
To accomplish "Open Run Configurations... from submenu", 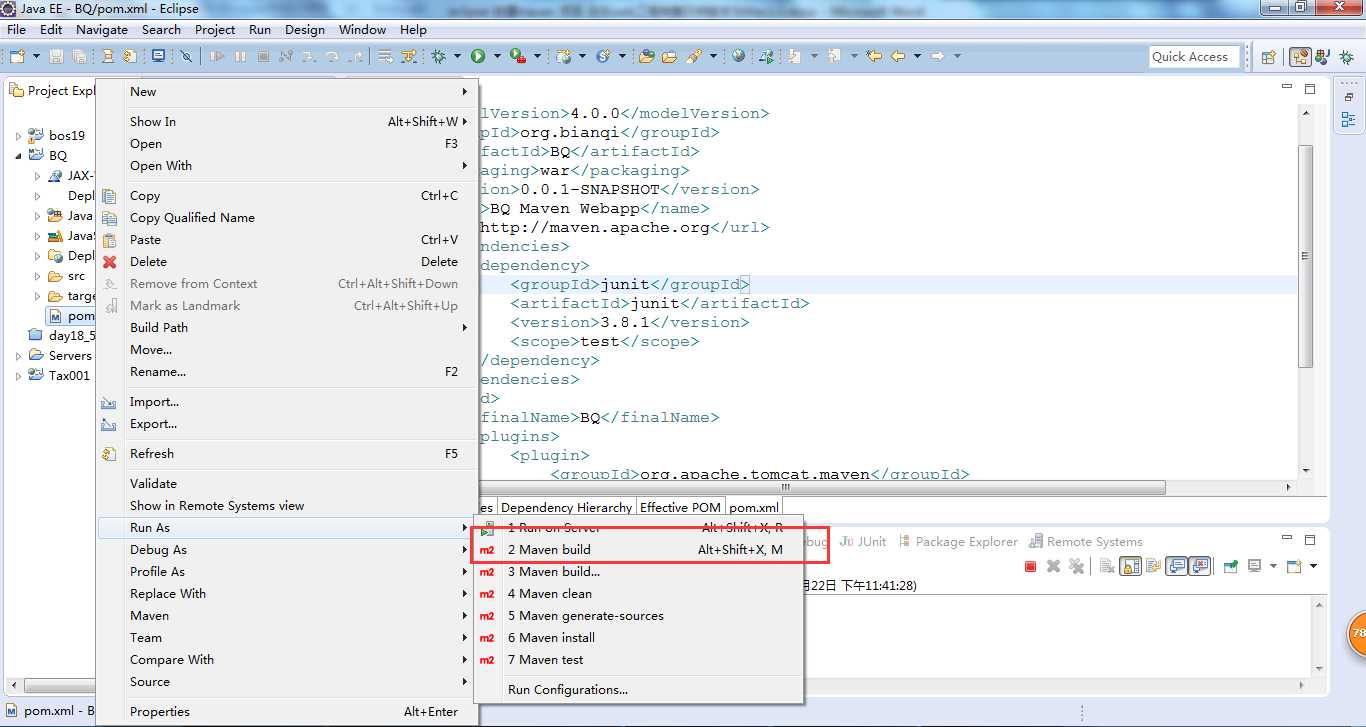I will point(638,690).
